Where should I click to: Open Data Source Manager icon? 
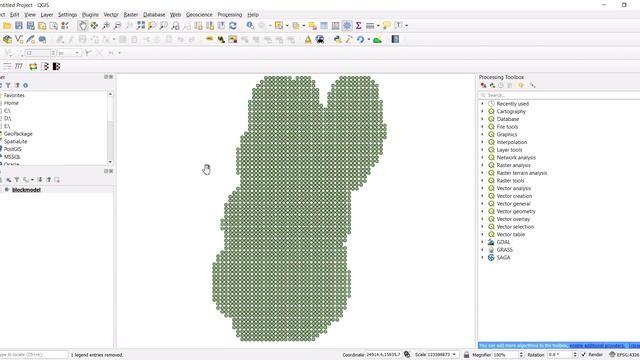coord(7,39)
